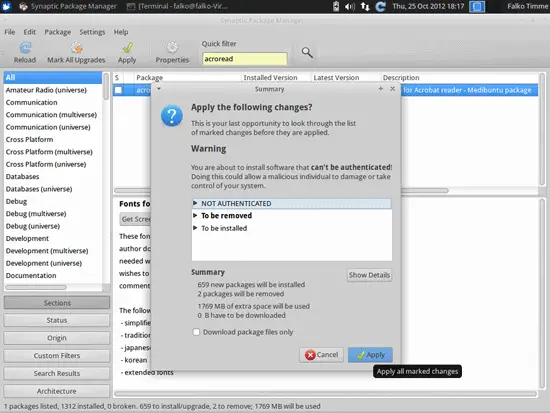Click the network arrows icon in panel

pos(365,6)
